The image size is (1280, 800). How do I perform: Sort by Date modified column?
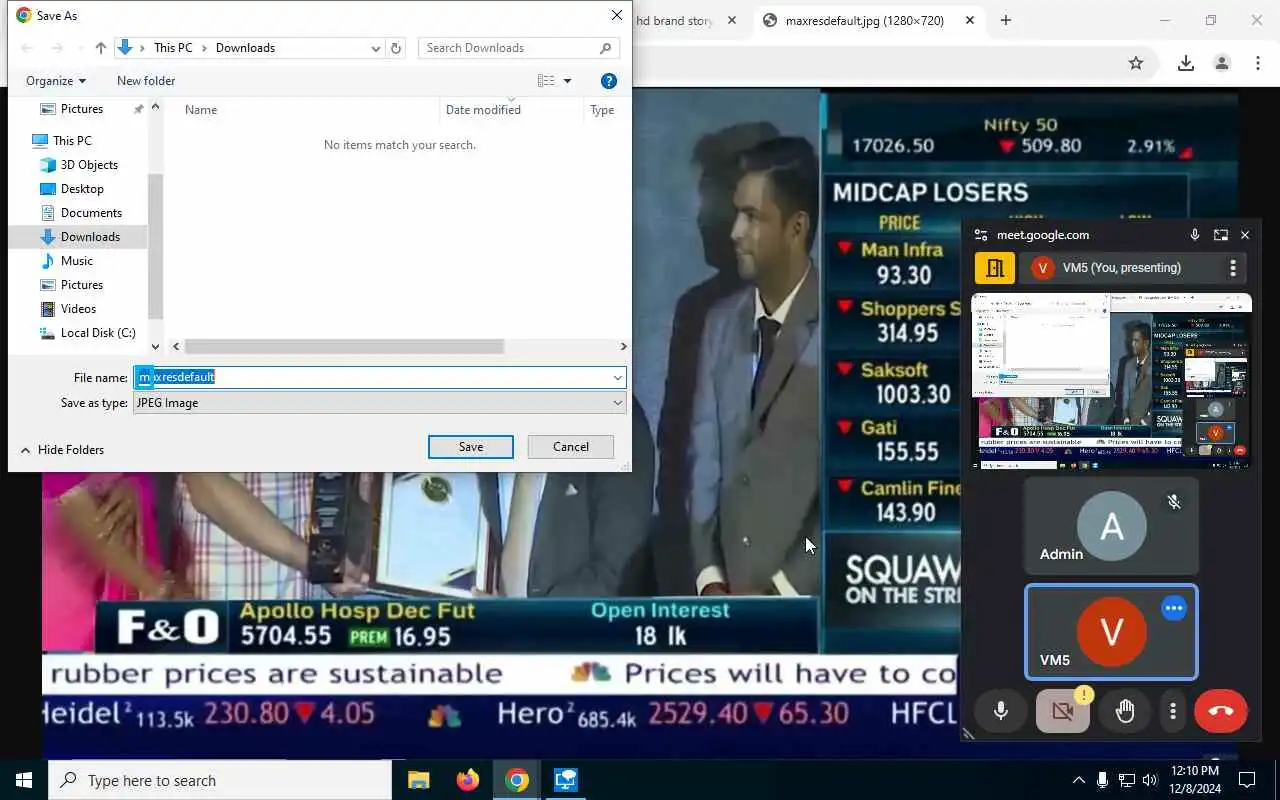(x=483, y=110)
